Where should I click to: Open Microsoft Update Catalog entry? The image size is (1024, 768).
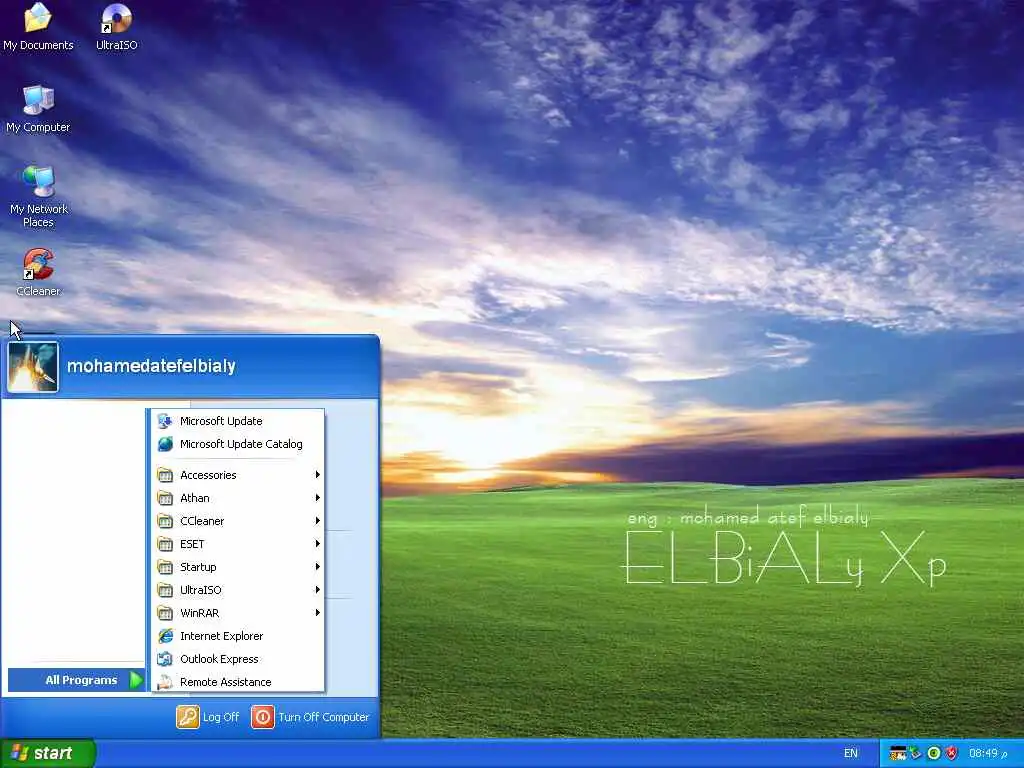pos(238,444)
